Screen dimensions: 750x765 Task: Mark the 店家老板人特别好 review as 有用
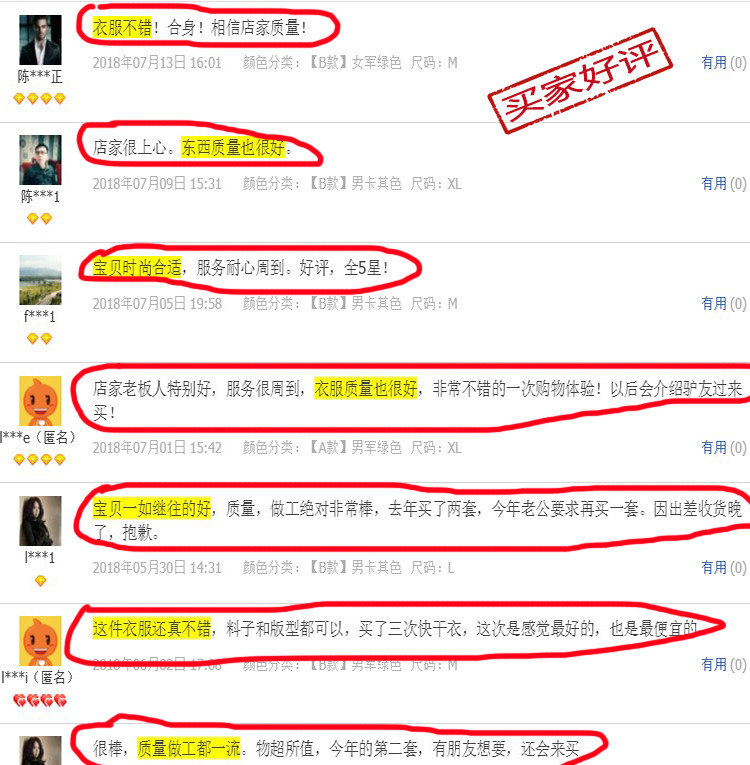pos(724,447)
